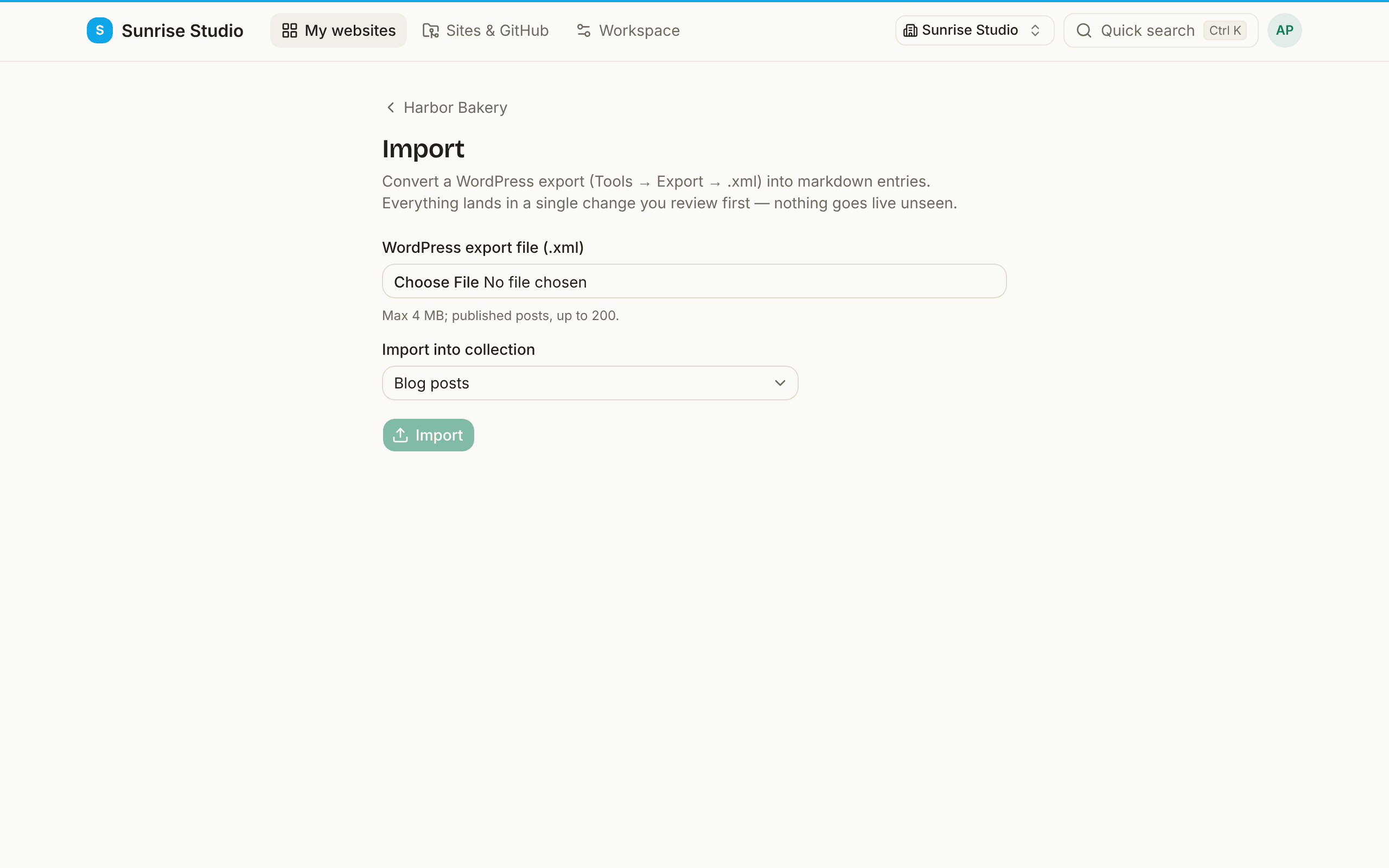Open the Import into collection dropdown
1389x868 pixels.
(589, 383)
